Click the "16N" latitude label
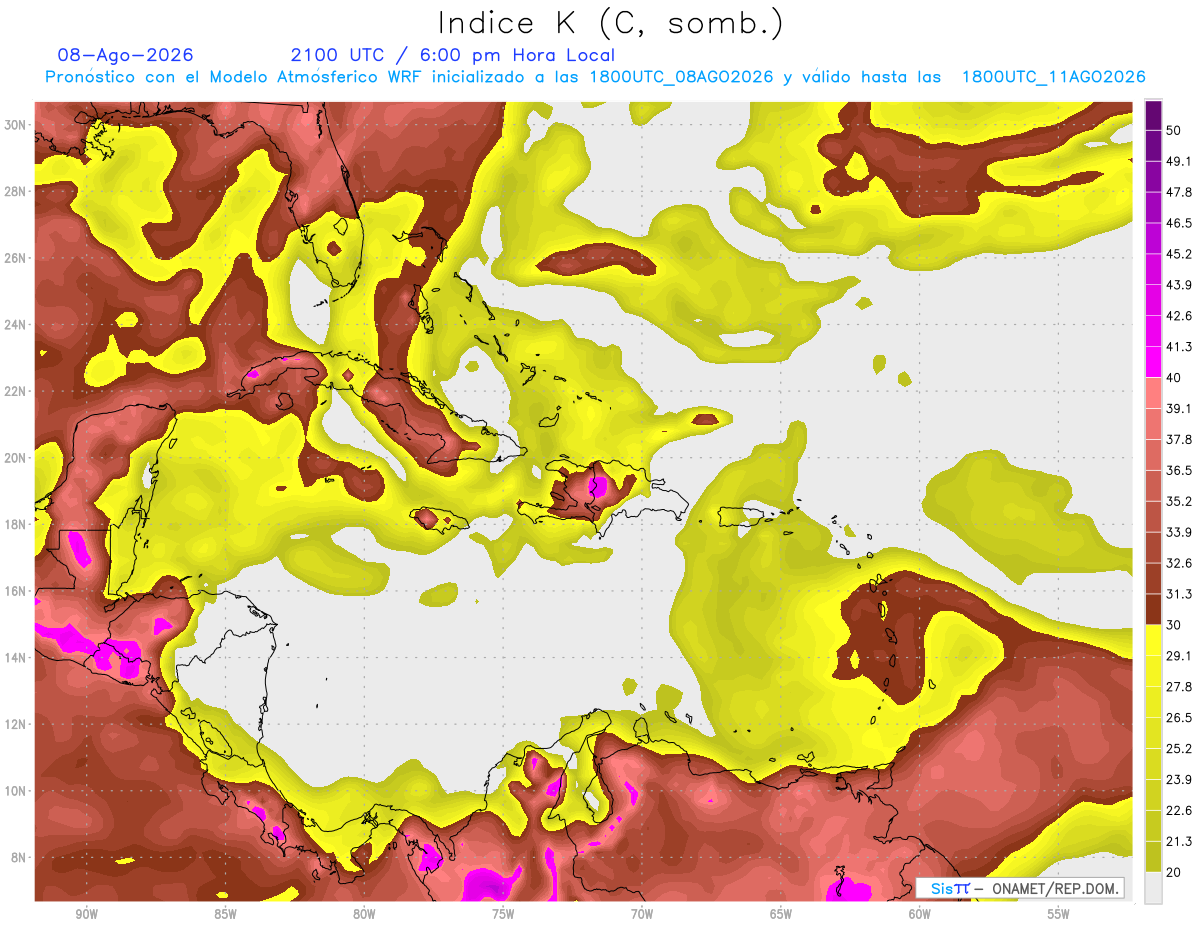1200x927 pixels. pyautogui.click(x=15, y=591)
